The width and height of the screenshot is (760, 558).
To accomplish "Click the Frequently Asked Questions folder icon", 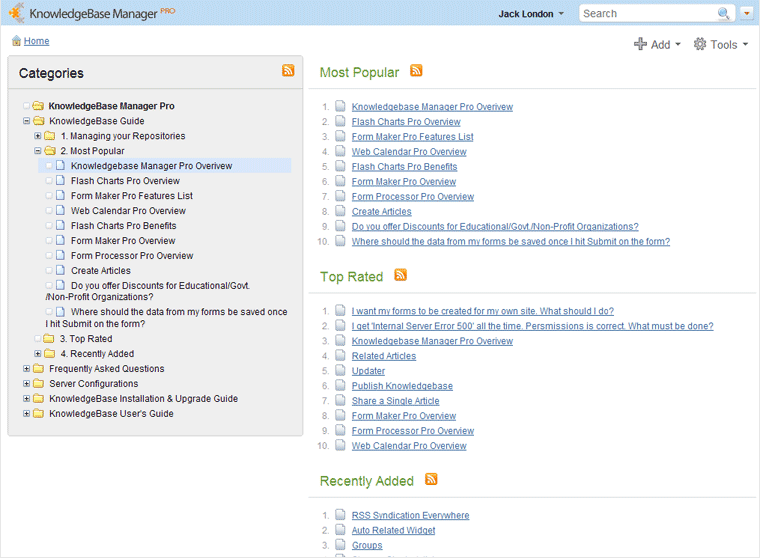I will (x=39, y=368).
